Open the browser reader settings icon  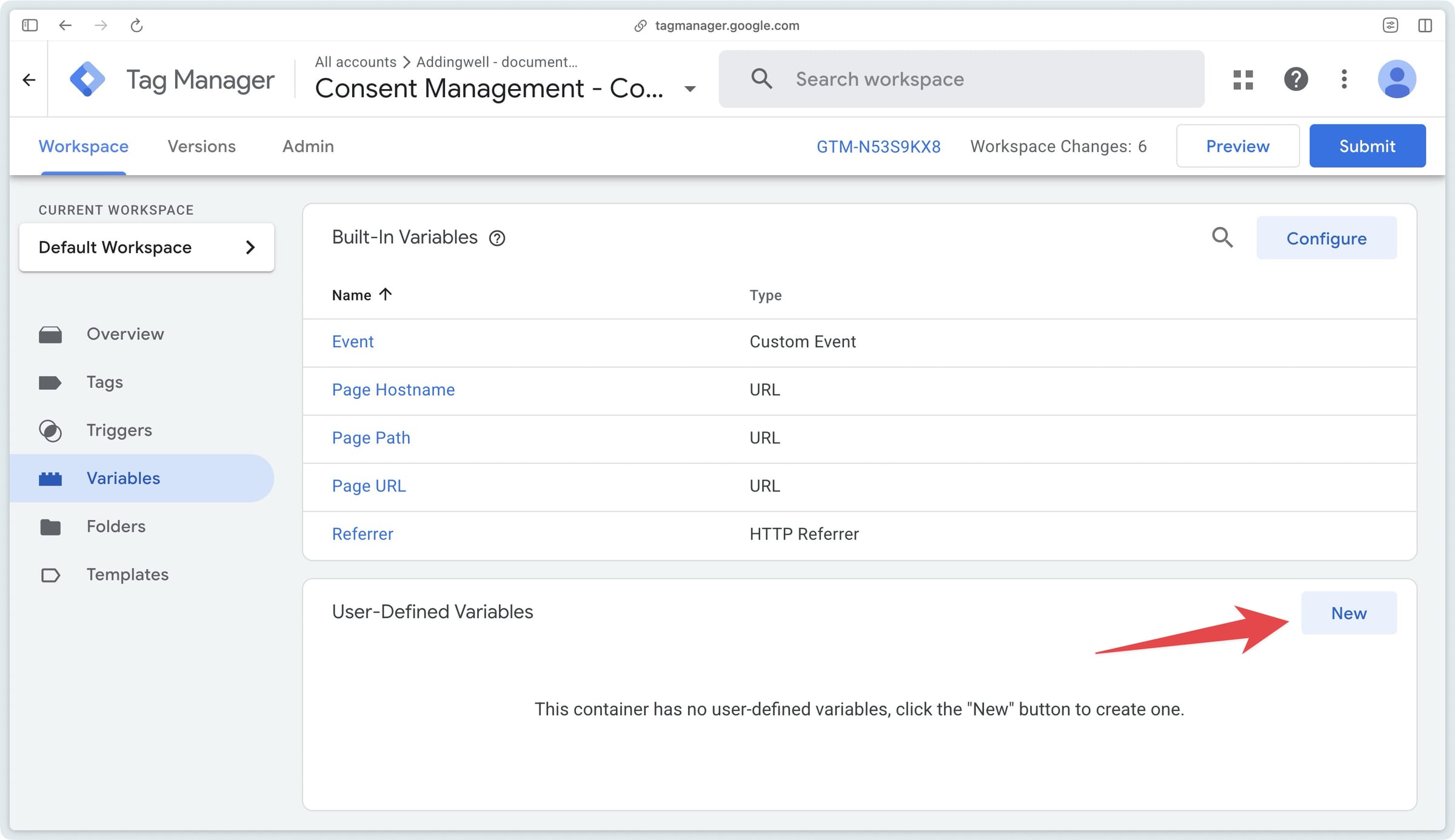(x=1390, y=25)
